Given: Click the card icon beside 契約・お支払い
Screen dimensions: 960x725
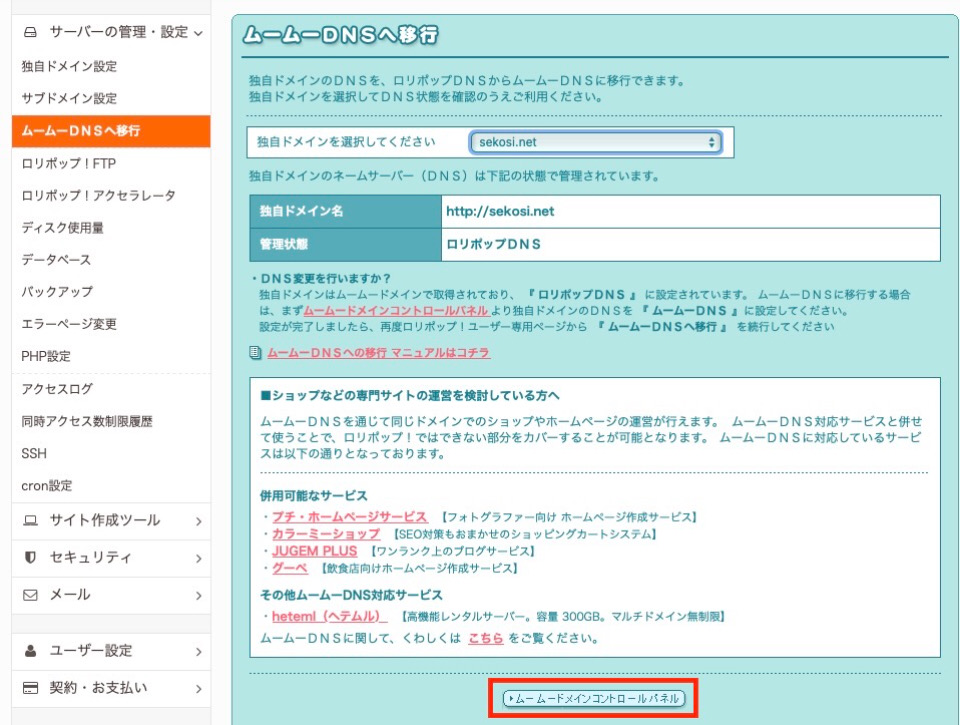Looking at the screenshot, I should point(30,688).
